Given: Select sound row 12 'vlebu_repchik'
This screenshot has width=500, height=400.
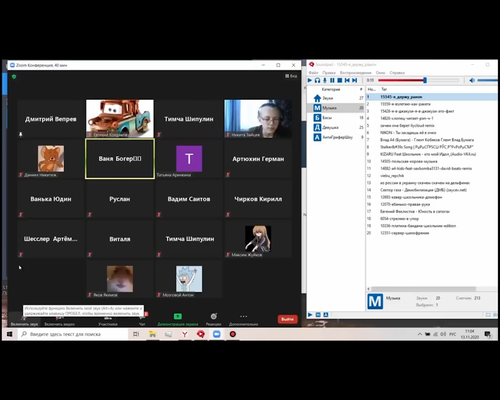Looking at the screenshot, I should coord(432,176).
